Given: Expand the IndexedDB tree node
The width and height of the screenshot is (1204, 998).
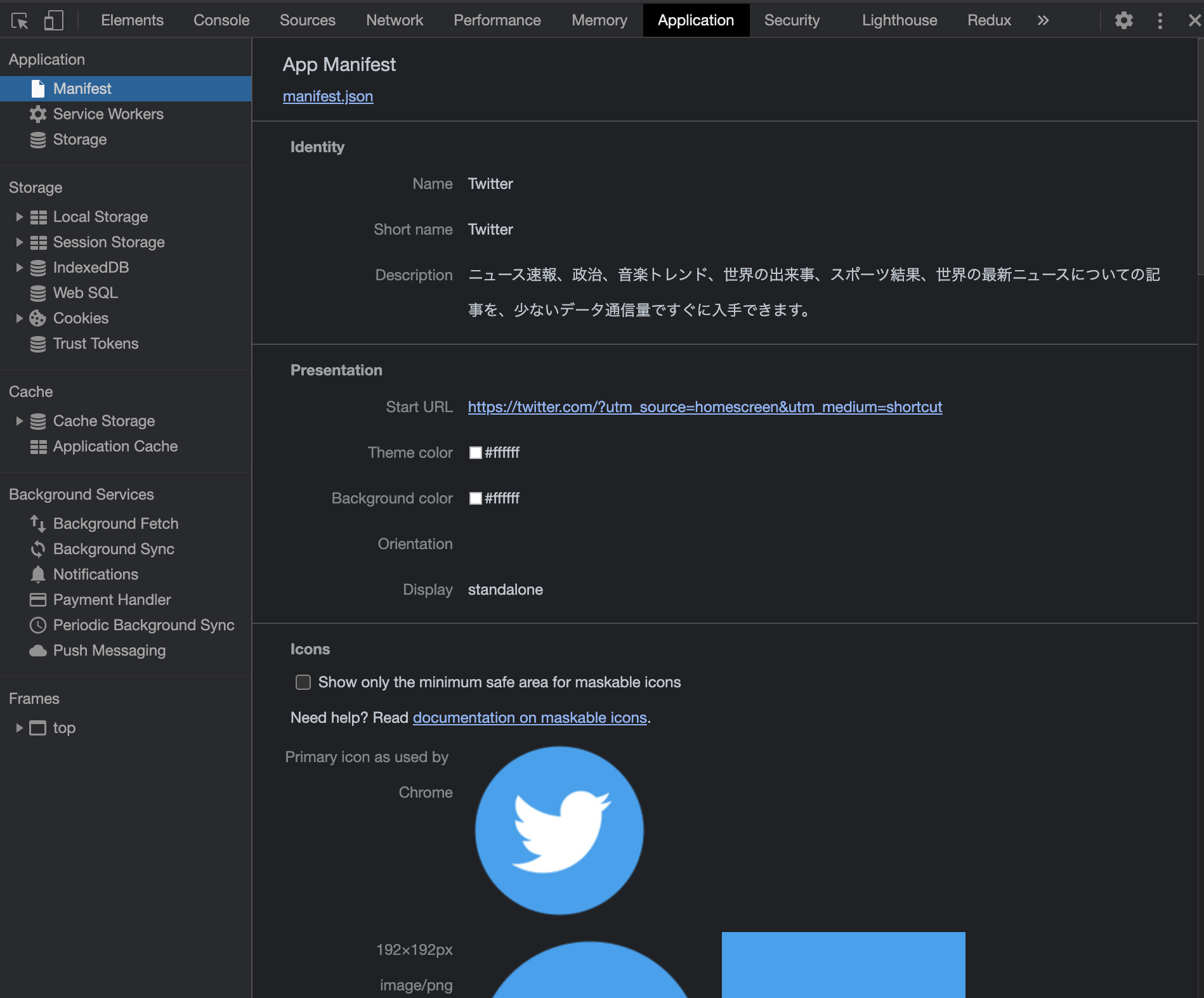Looking at the screenshot, I should pos(19,268).
